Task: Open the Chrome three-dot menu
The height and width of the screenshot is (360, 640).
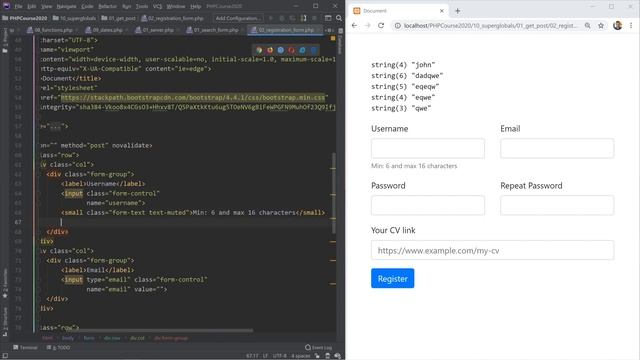Action: coord(631,25)
